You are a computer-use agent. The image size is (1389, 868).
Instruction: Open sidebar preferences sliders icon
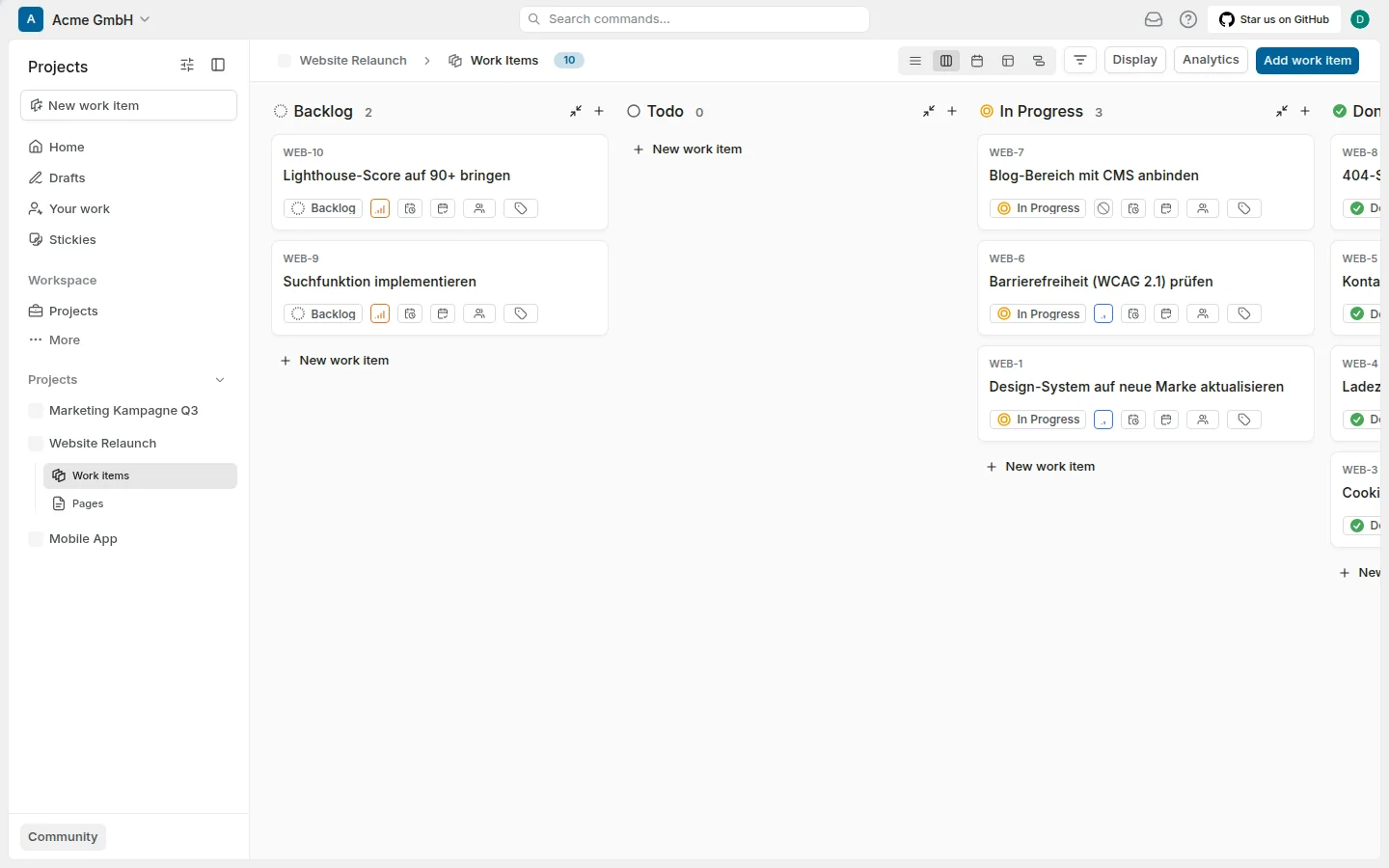(x=187, y=66)
